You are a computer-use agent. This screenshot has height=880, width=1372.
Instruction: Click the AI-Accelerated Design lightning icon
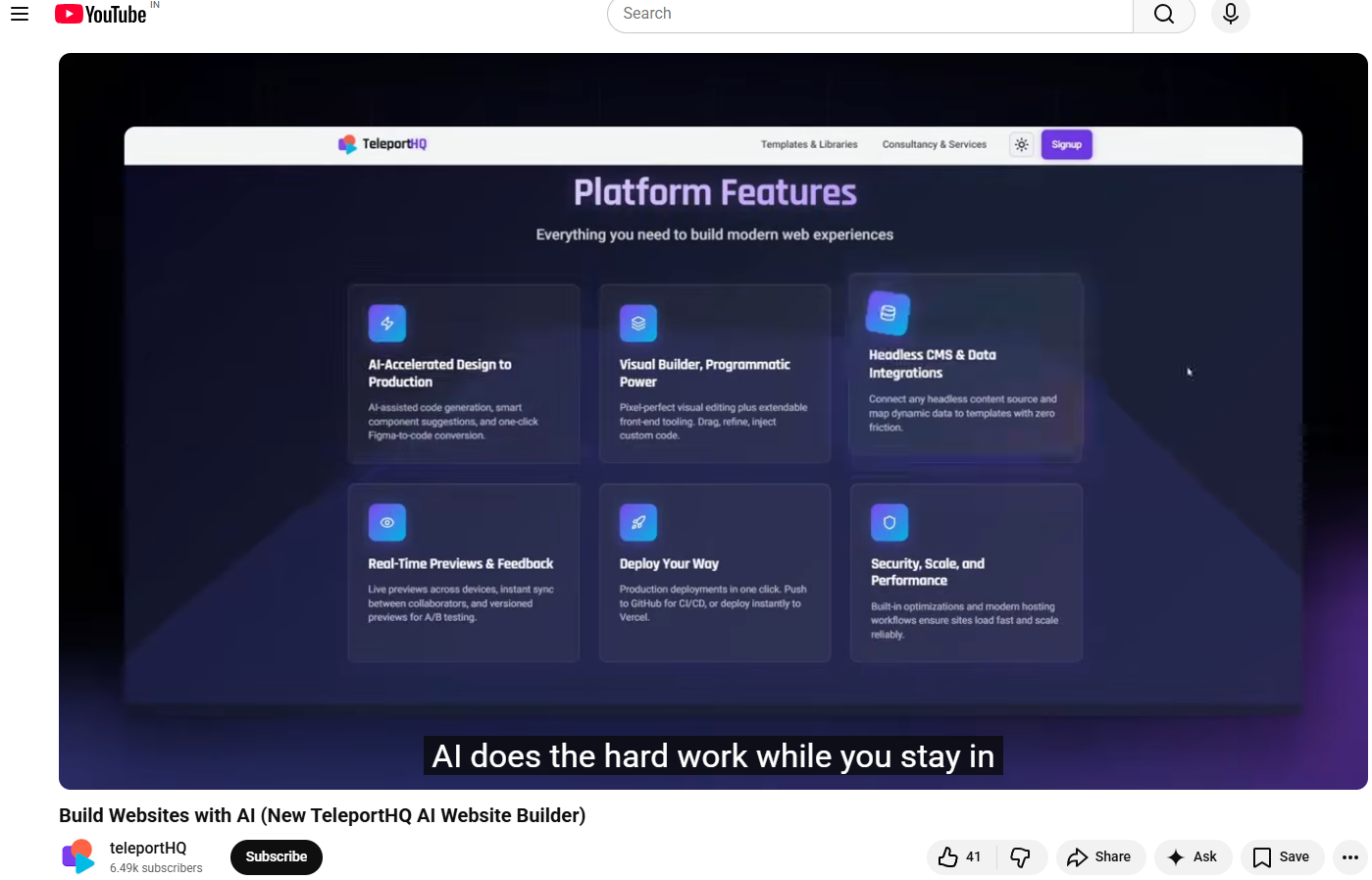(387, 323)
